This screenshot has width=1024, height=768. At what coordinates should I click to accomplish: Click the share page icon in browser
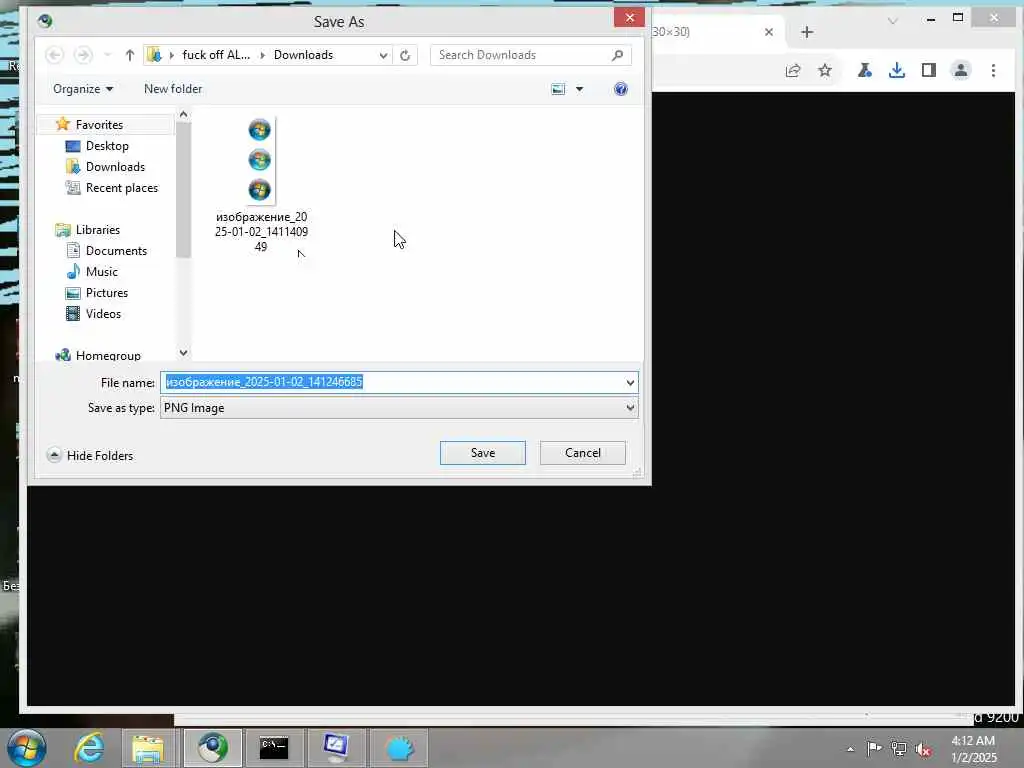[793, 71]
